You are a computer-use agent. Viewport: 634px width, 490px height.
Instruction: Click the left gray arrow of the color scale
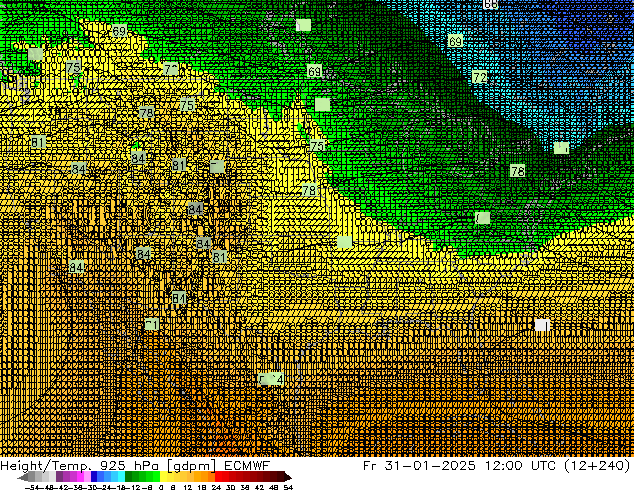(x=23, y=477)
